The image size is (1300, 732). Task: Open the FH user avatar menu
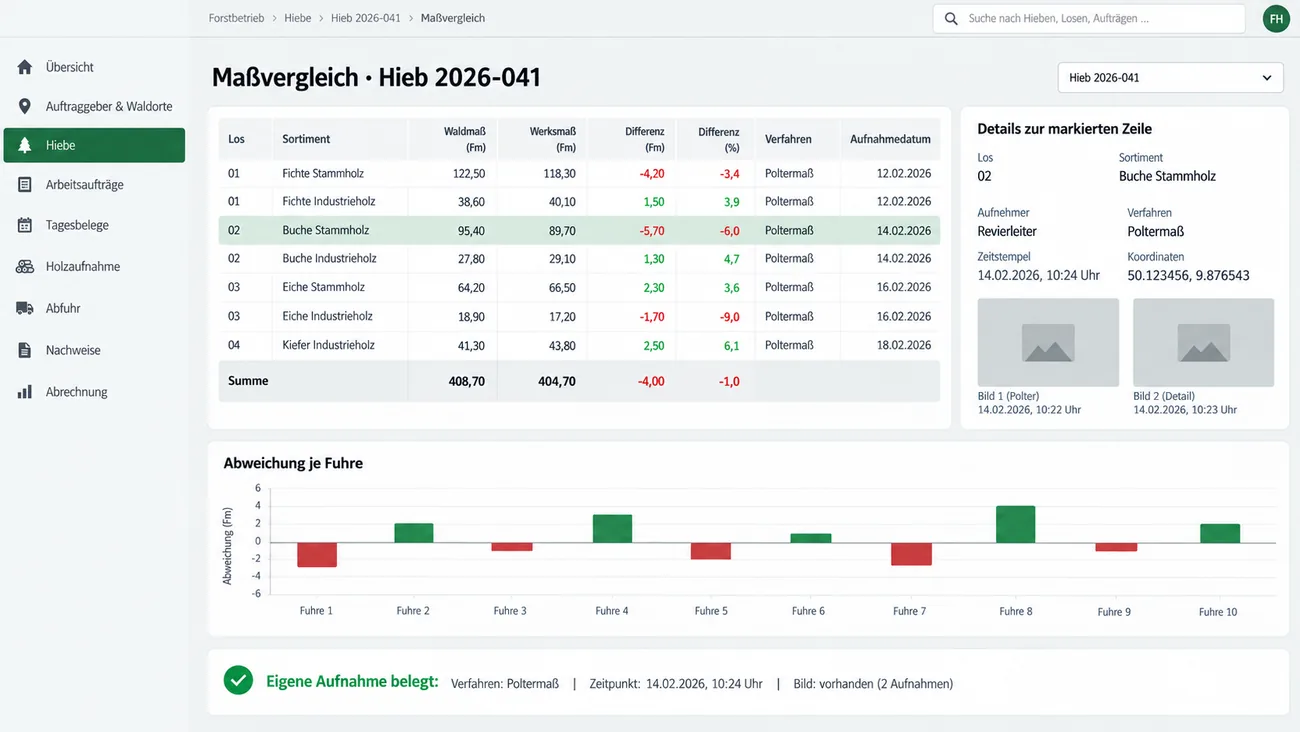[x=1276, y=18]
